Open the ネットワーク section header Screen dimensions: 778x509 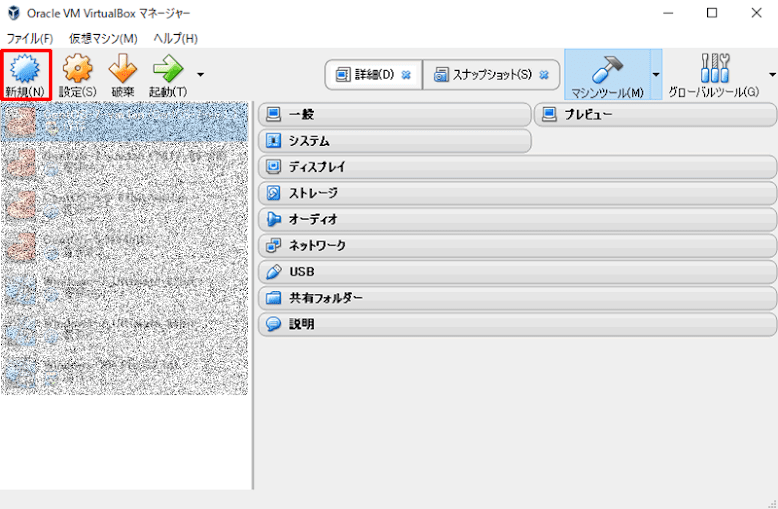[x=518, y=246]
